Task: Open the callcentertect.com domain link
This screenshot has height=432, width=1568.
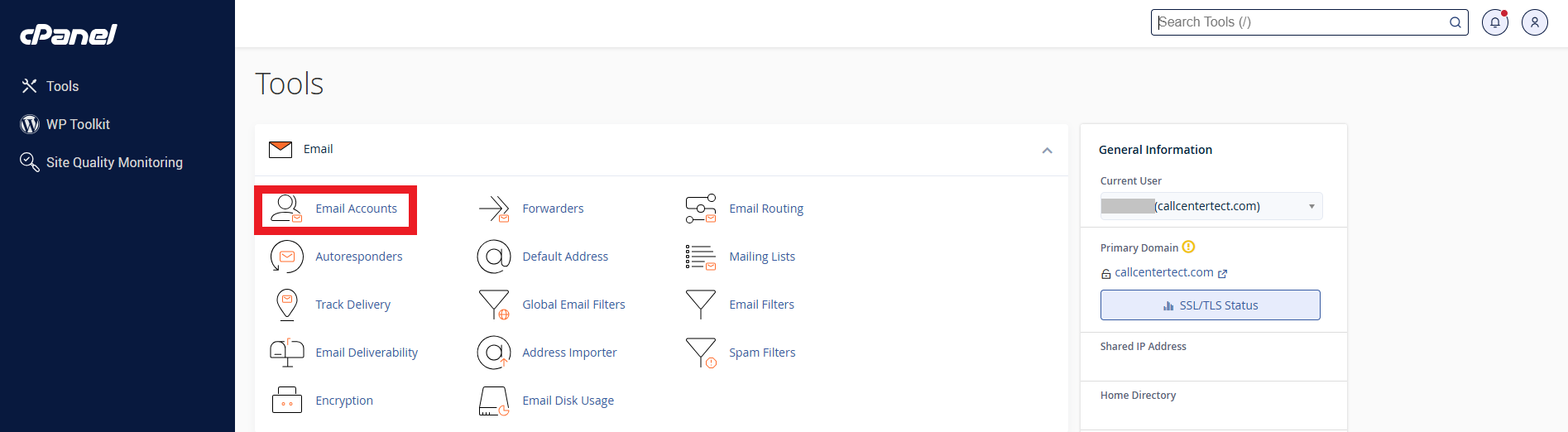Action: click(1163, 272)
